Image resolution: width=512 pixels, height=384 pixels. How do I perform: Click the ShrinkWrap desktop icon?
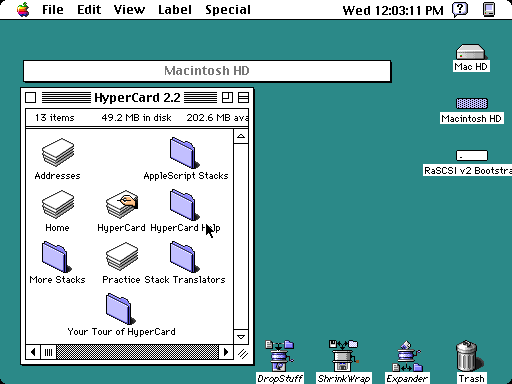tap(344, 356)
